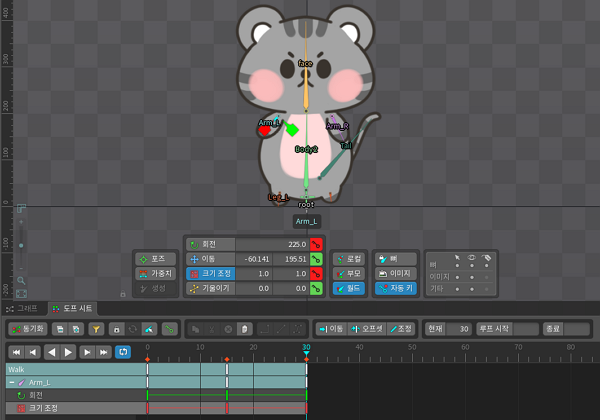Toggle the 자동 키 (Auto Key) button
The width and height of the screenshot is (600, 420).
[x=396, y=288]
